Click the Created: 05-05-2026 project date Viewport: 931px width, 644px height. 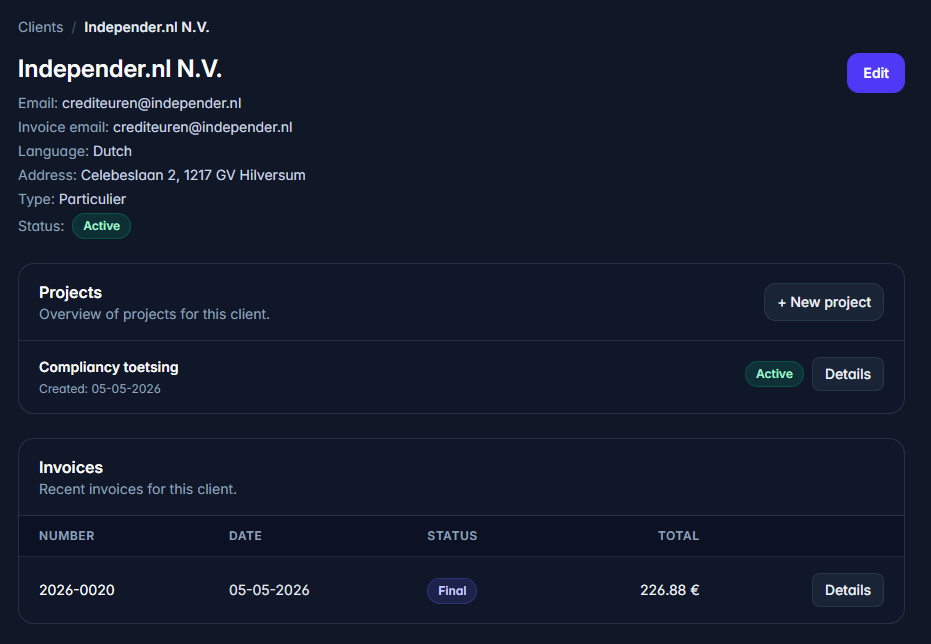(x=100, y=389)
